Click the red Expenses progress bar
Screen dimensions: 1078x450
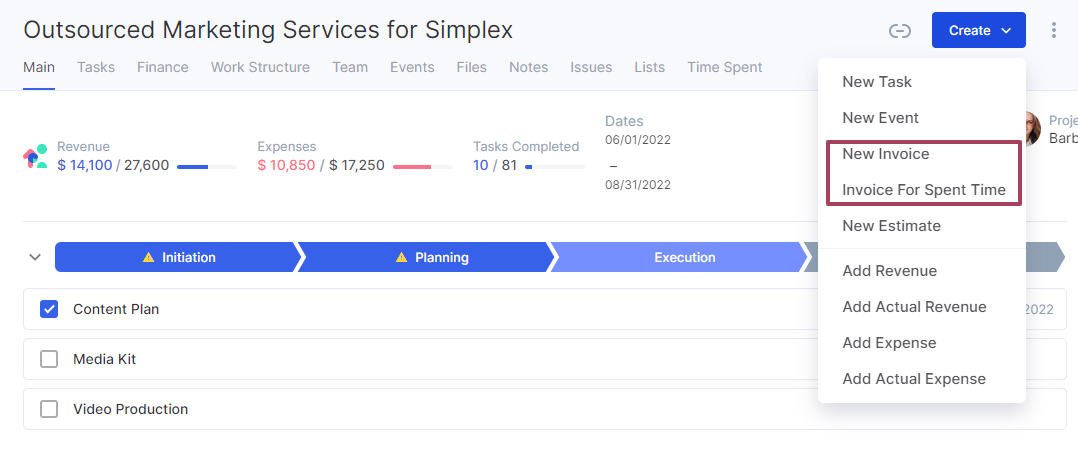pyautogui.click(x=423, y=167)
